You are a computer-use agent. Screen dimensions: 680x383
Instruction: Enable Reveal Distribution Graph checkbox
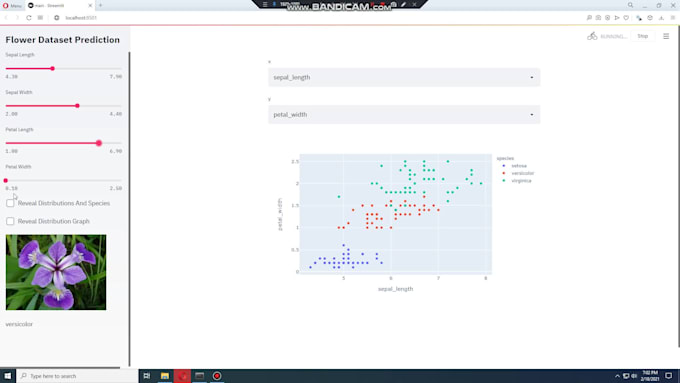click(10, 221)
